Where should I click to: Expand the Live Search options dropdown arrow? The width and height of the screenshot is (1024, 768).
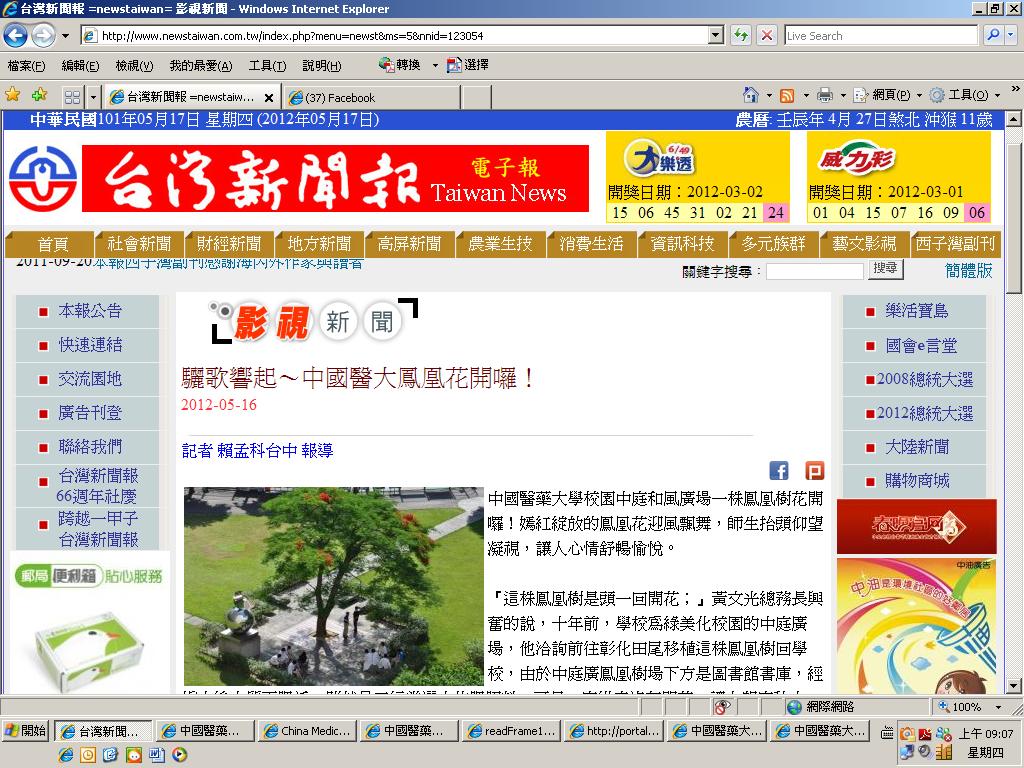(x=1012, y=35)
